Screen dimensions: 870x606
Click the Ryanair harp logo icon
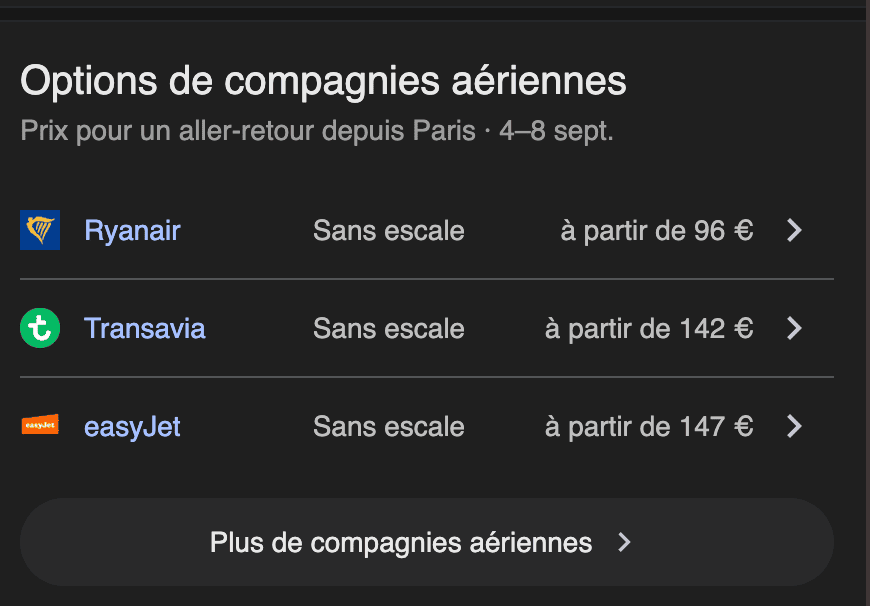tap(40, 230)
